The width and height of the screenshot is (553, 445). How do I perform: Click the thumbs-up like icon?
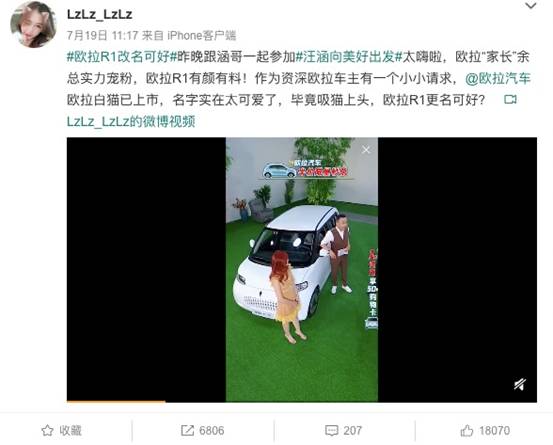point(467,431)
